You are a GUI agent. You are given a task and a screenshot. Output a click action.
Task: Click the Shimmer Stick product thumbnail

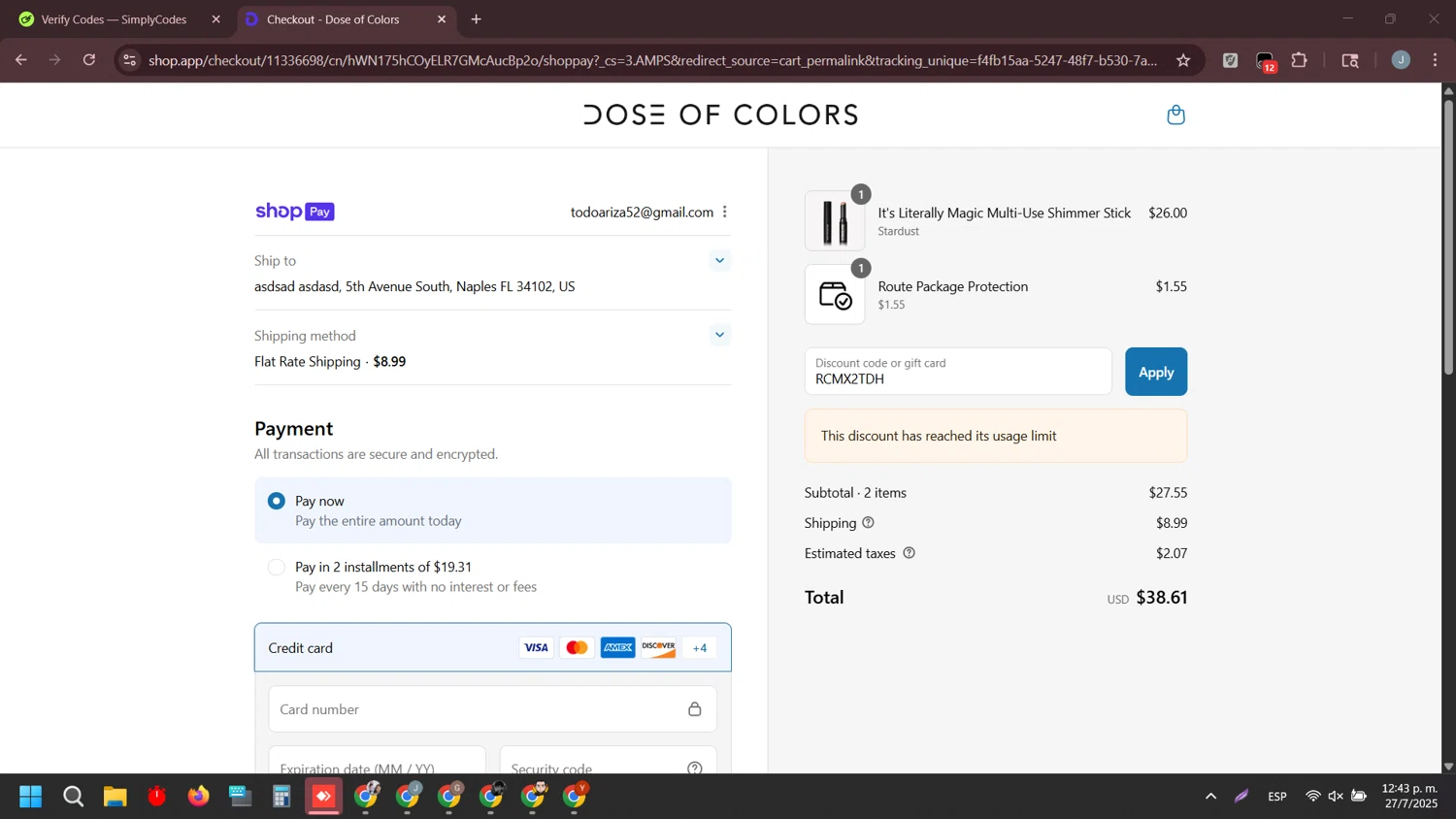click(835, 221)
